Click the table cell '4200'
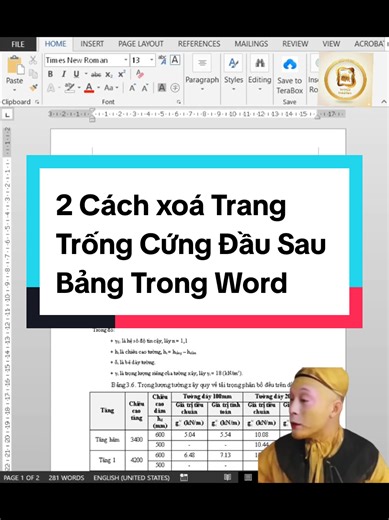Viewport: 389px width, 520px height. (137, 460)
